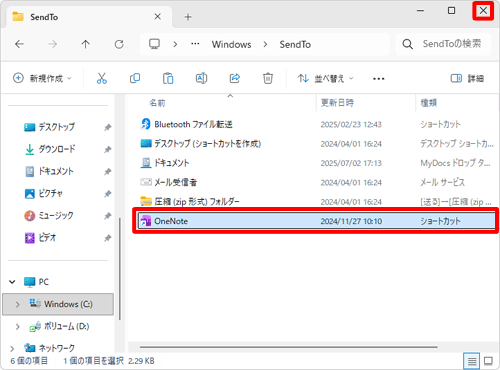The height and width of the screenshot is (370, 500).
Task: Select the ドキュメント file row
Action: [x=317, y=163]
